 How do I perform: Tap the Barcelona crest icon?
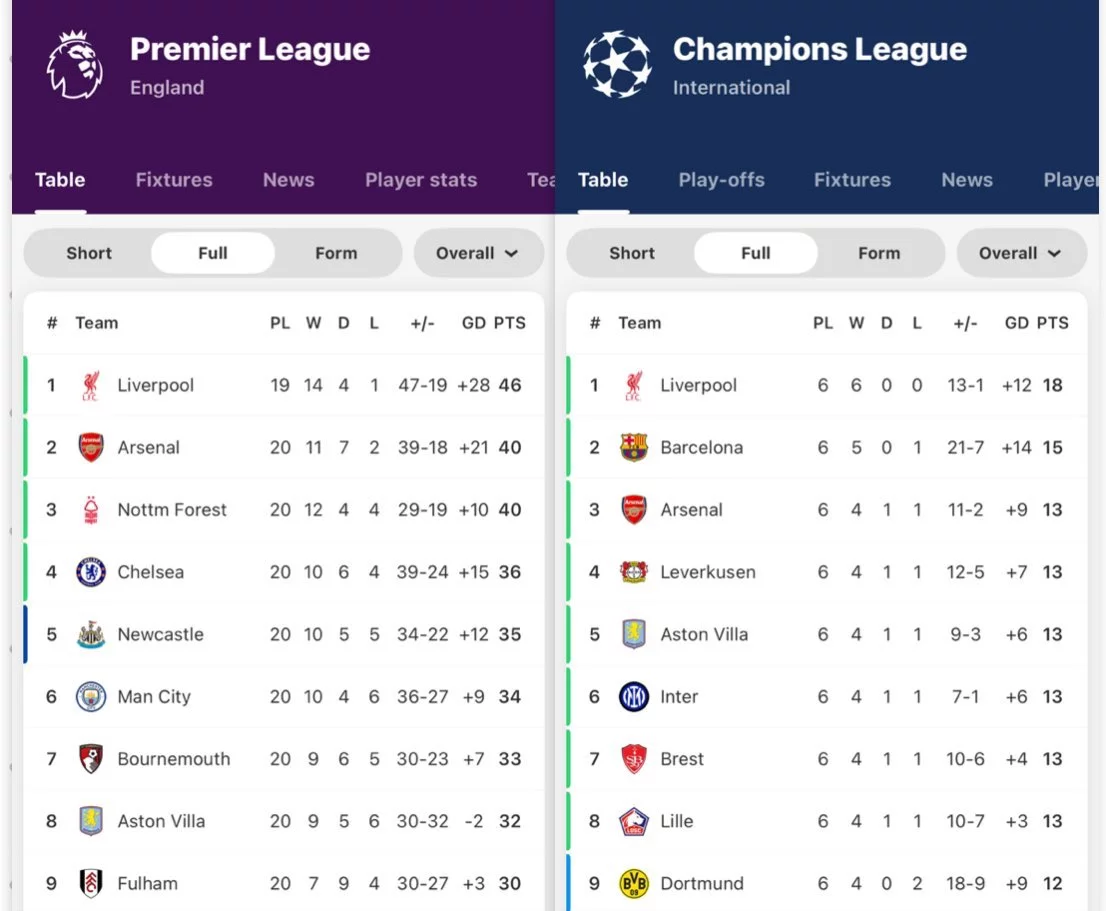pyautogui.click(x=633, y=447)
